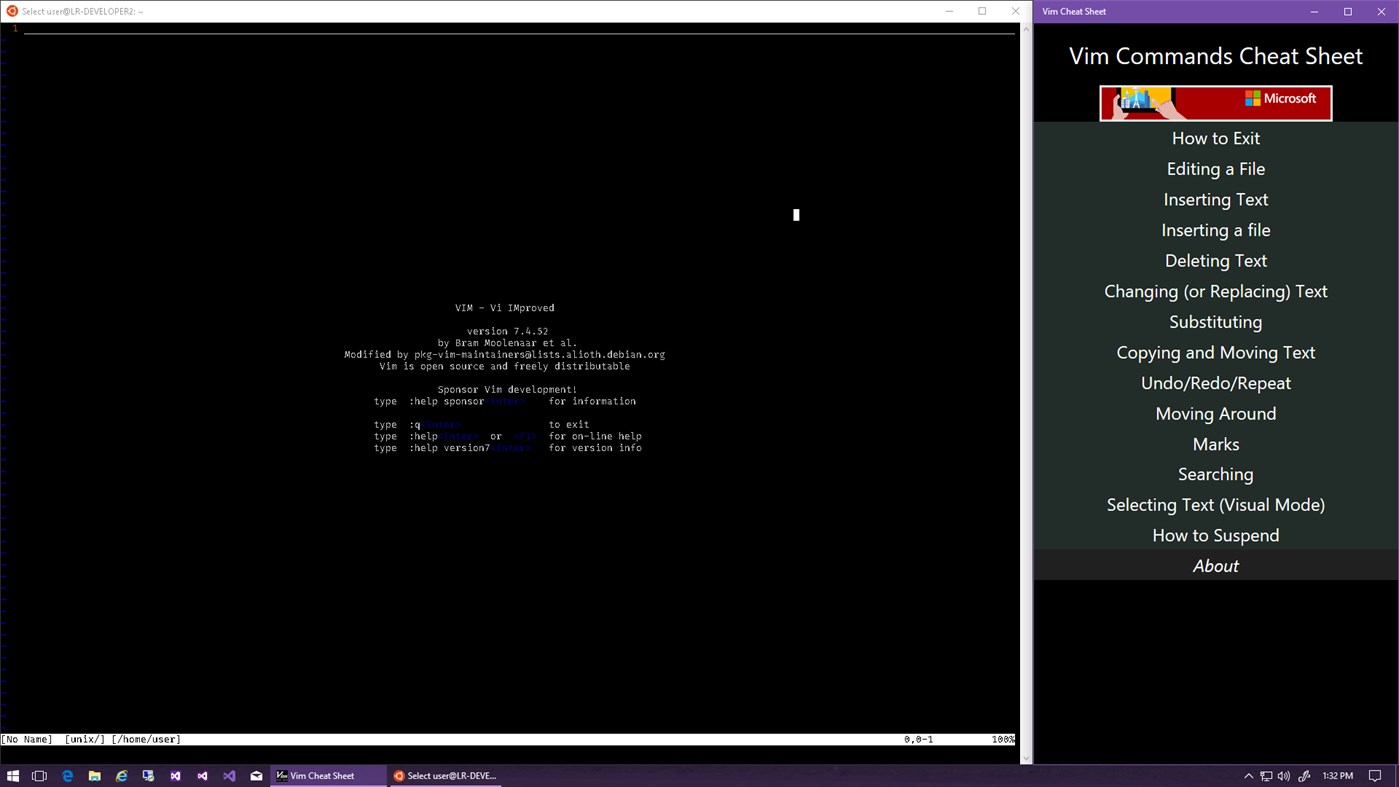Open the "About" entry in the cheat sheet
This screenshot has width=1399, height=787.
coord(1215,565)
